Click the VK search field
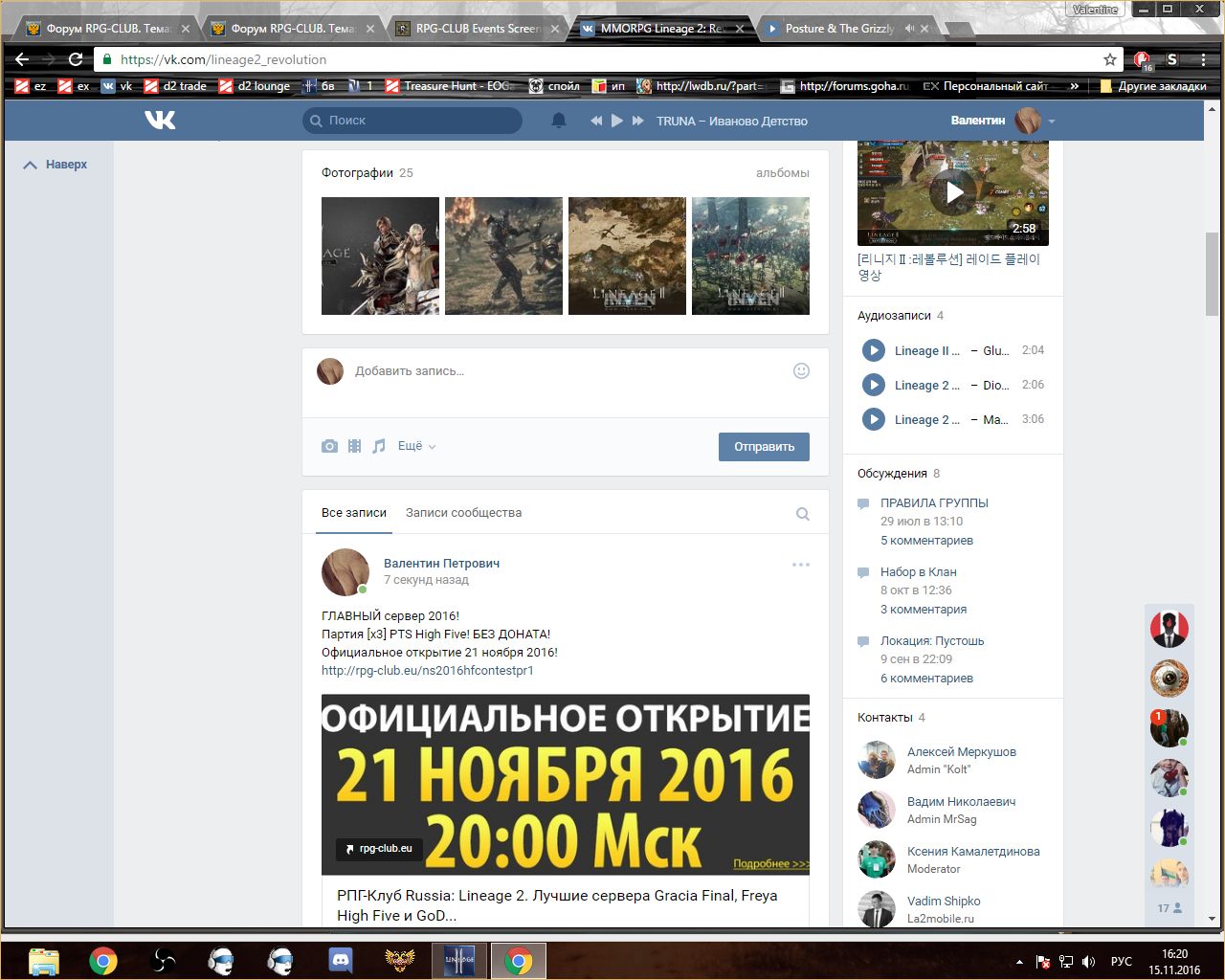This screenshot has height=980, width=1225. point(412,121)
